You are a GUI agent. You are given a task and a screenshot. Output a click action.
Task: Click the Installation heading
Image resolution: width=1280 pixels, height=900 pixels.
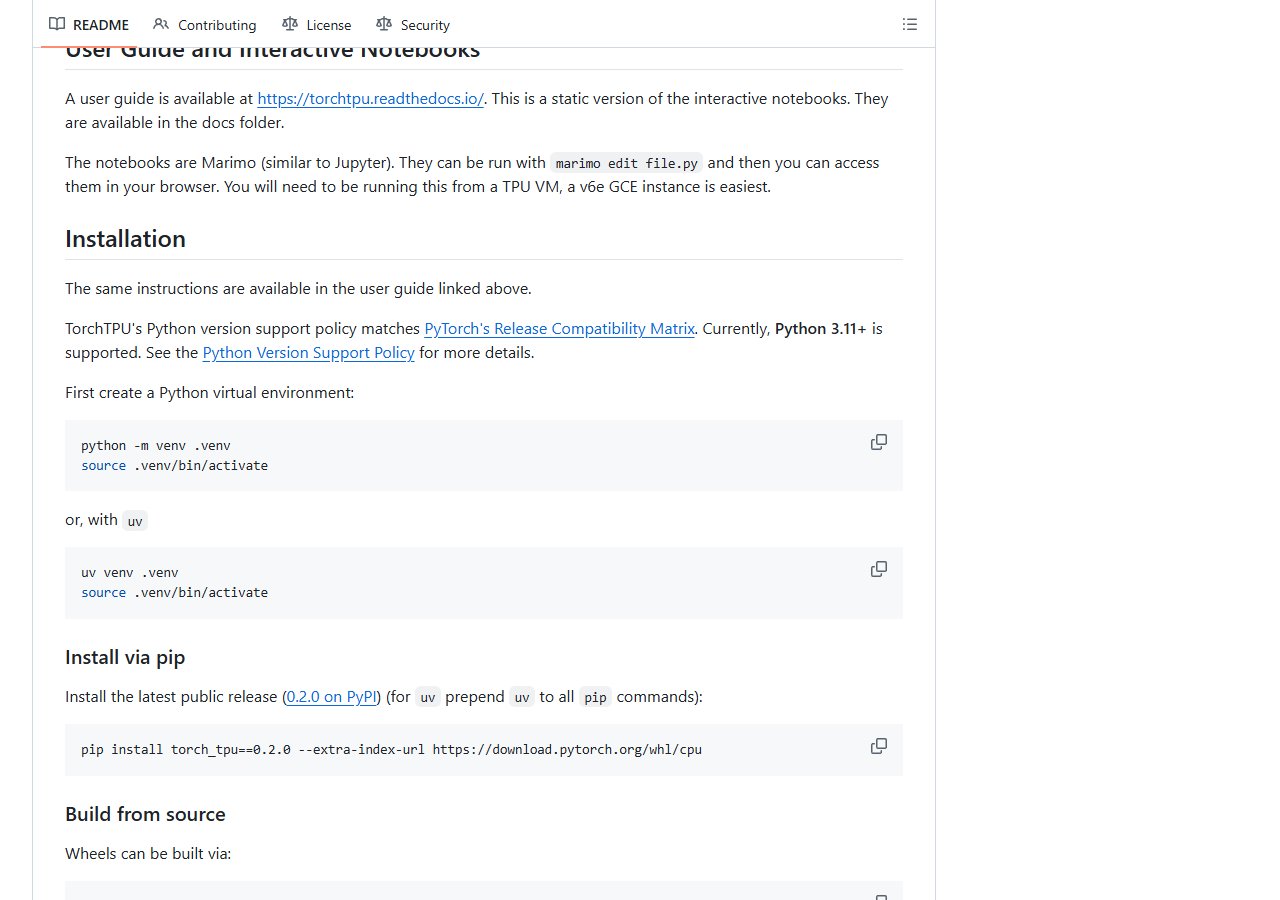(x=125, y=239)
